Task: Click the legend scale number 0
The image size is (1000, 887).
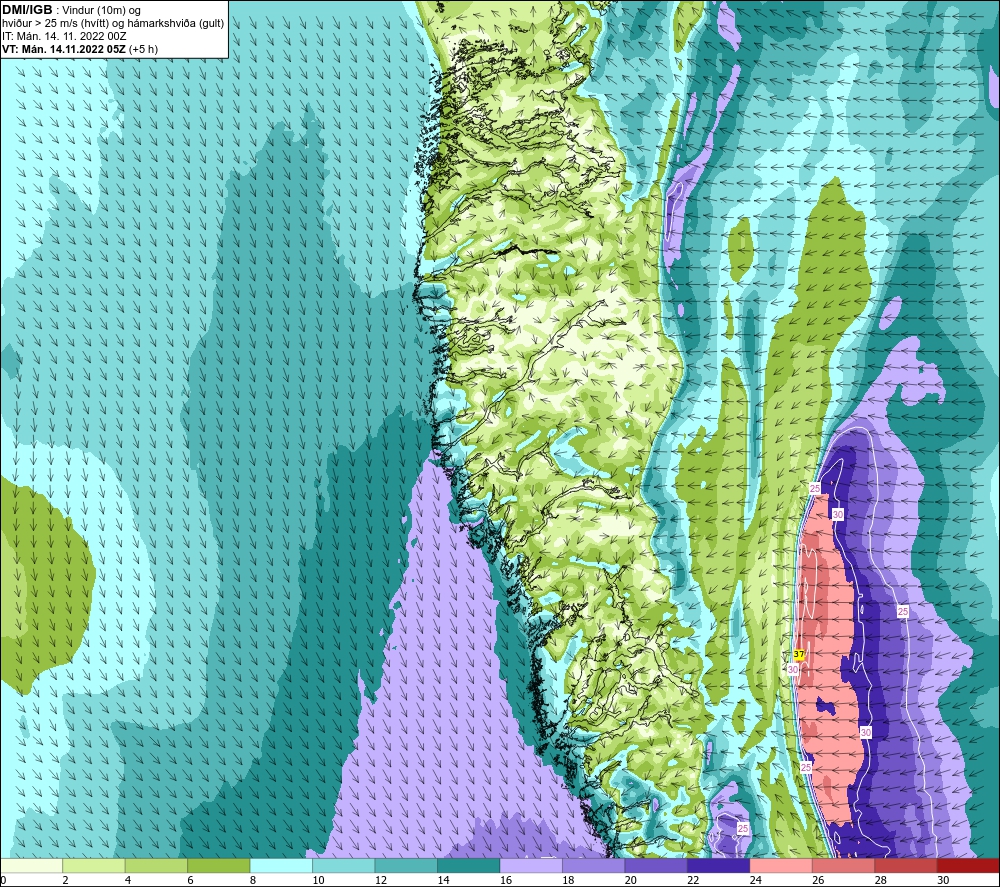Action: tap(3, 880)
